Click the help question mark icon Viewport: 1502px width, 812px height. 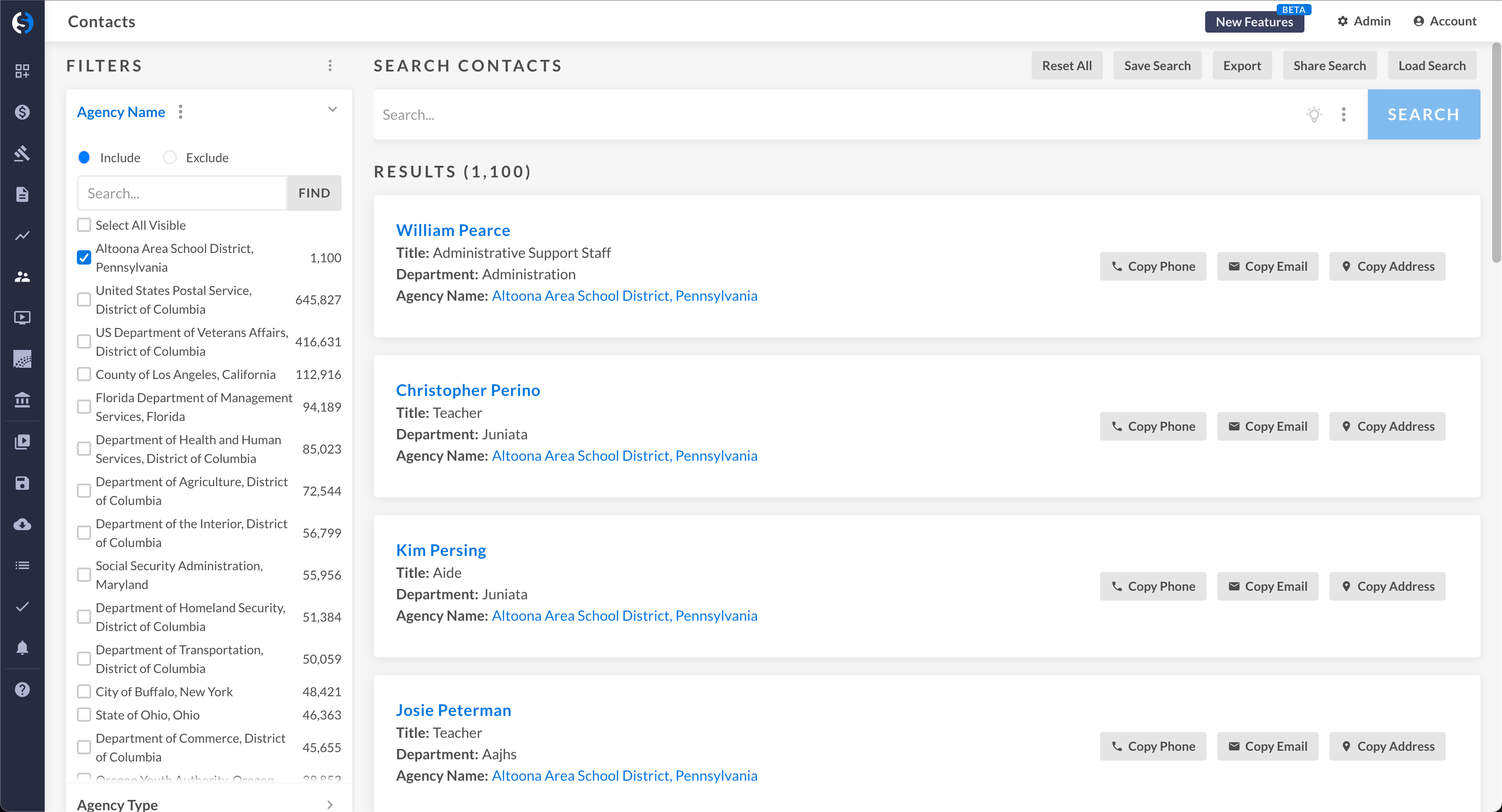coord(22,690)
